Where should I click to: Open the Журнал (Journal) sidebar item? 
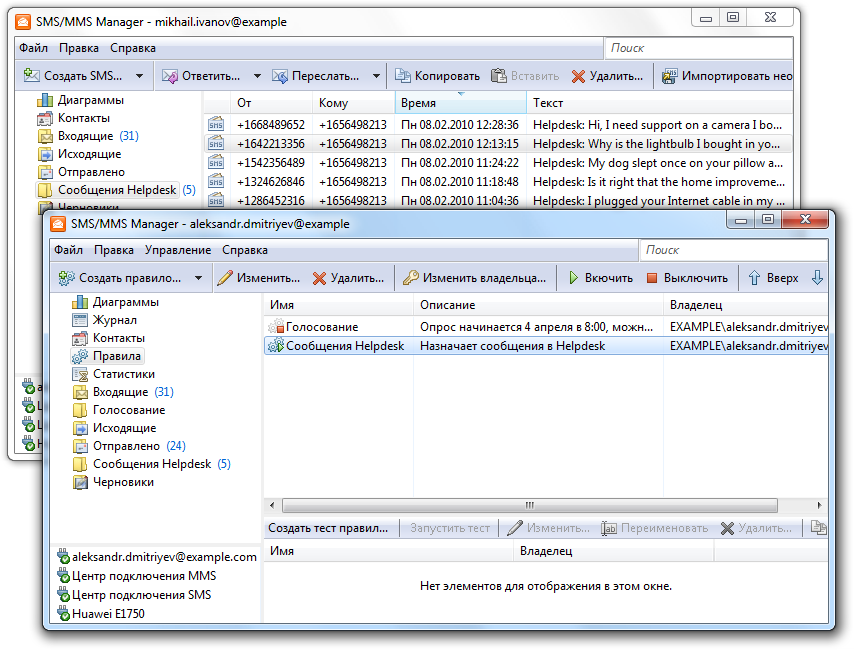tap(114, 320)
